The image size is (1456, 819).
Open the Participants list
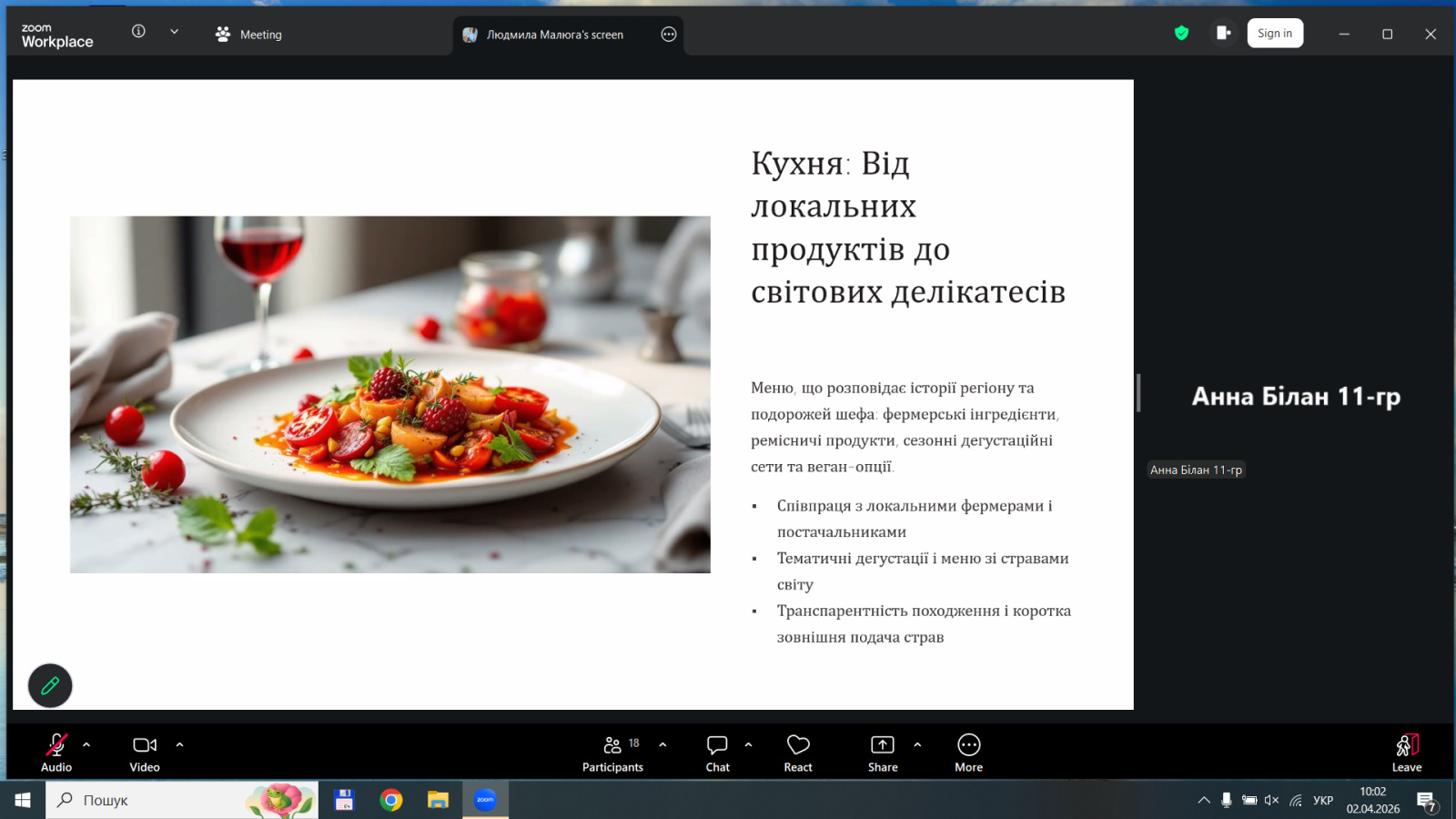click(612, 753)
